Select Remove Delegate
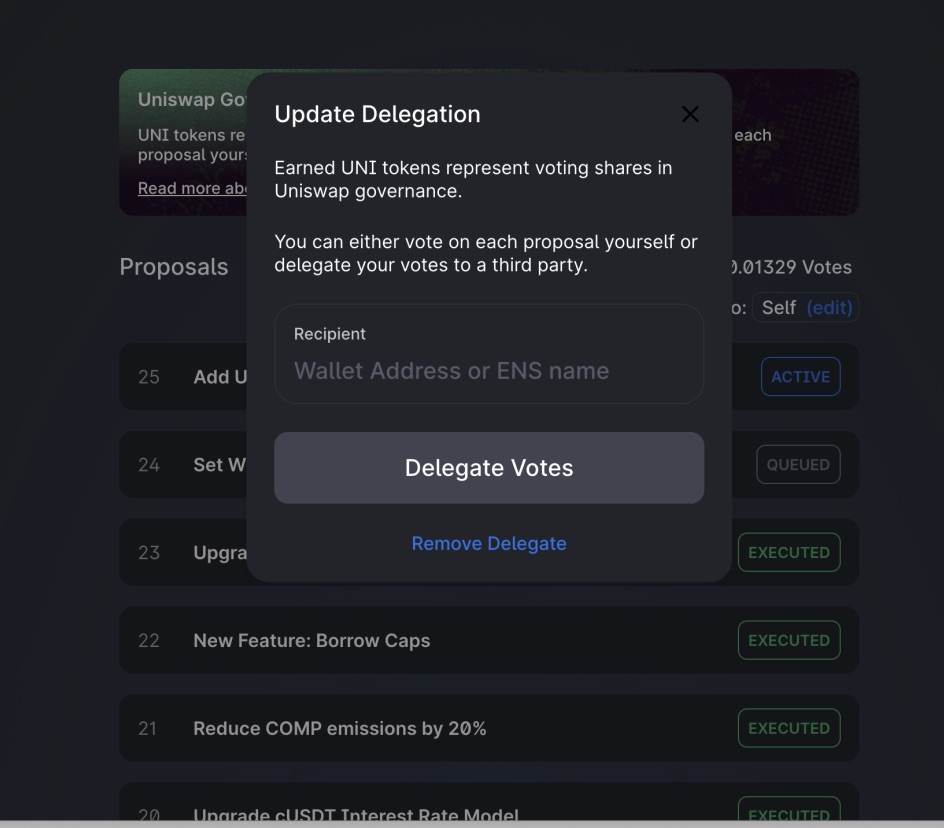The width and height of the screenshot is (944, 828). click(x=489, y=543)
